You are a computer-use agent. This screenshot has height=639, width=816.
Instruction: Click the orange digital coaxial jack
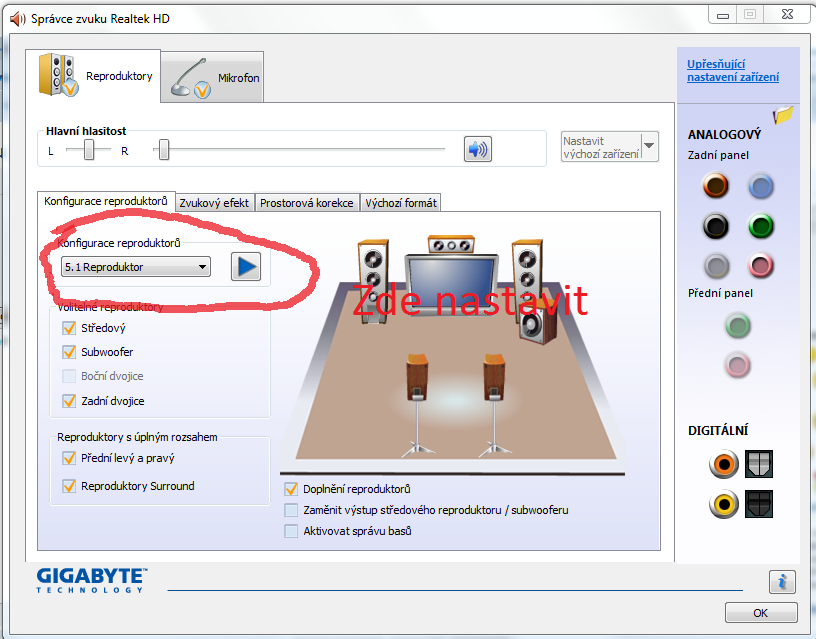724,464
